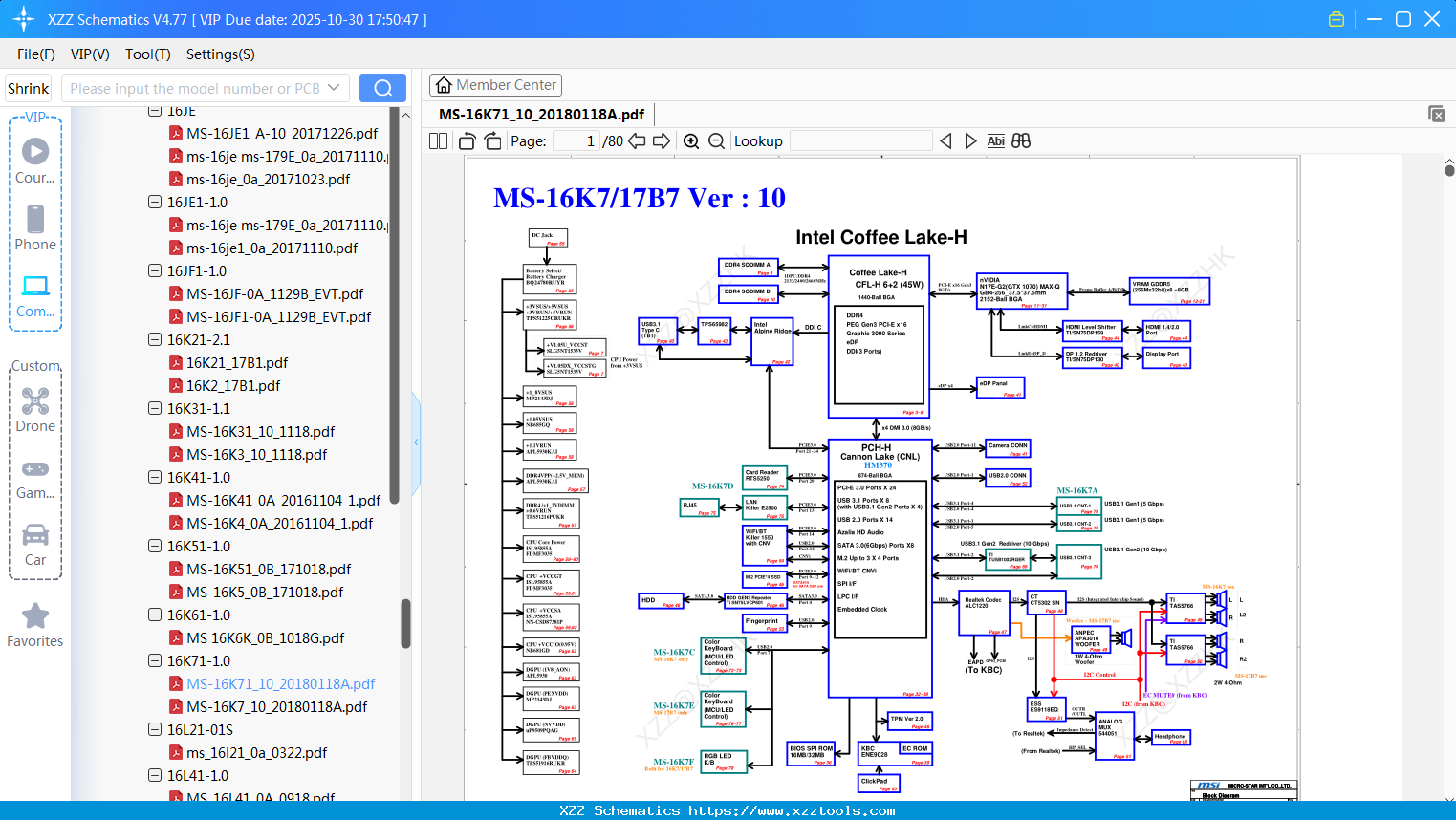Image resolution: width=1456 pixels, height=820 pixels.
Task: Click the page number input field
Action: tap(576, 141)
